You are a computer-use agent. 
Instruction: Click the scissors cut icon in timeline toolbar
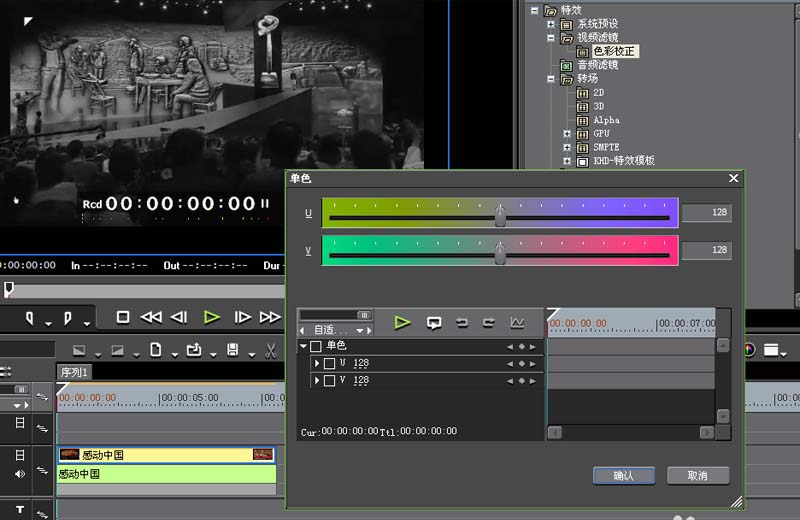tap(270, 350)
